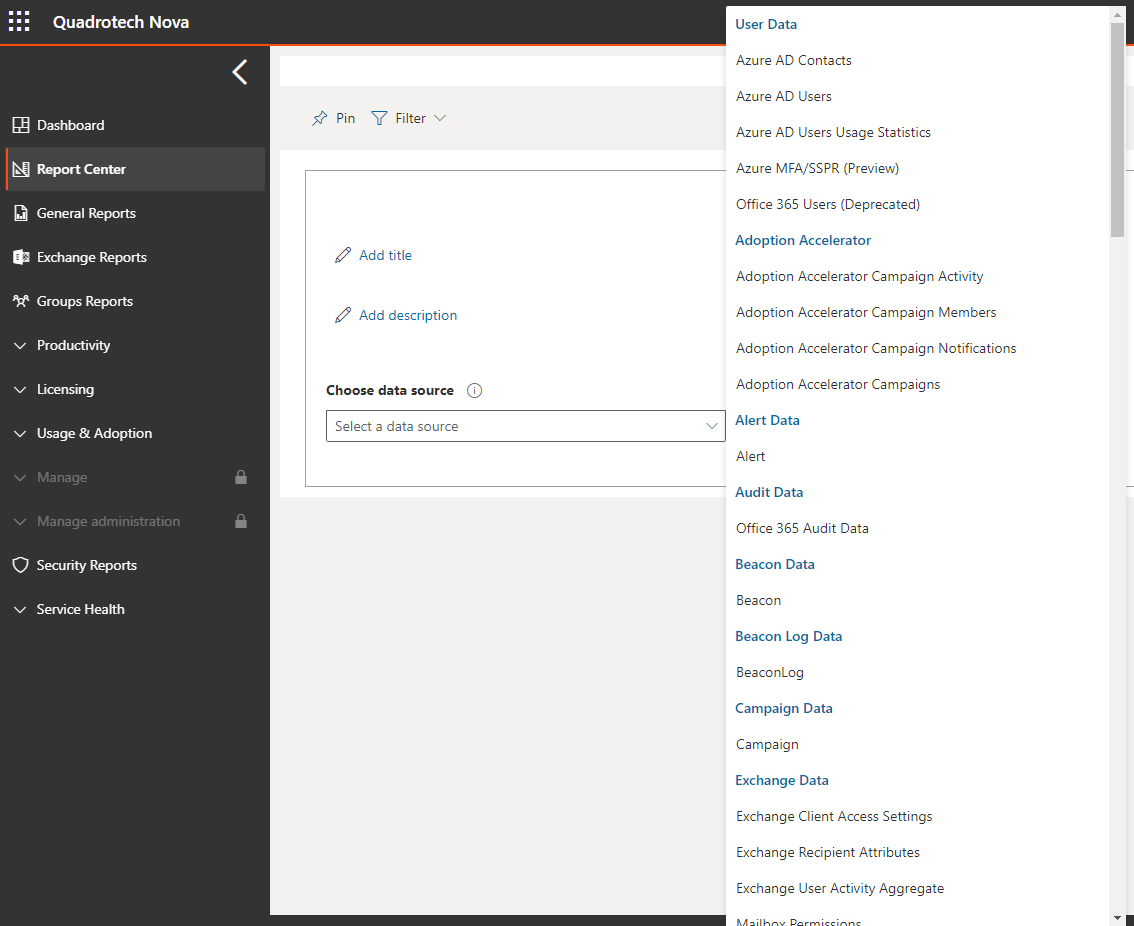Expand the Service Health section
Screen dimensions: 1134x926
pos(20,610)
